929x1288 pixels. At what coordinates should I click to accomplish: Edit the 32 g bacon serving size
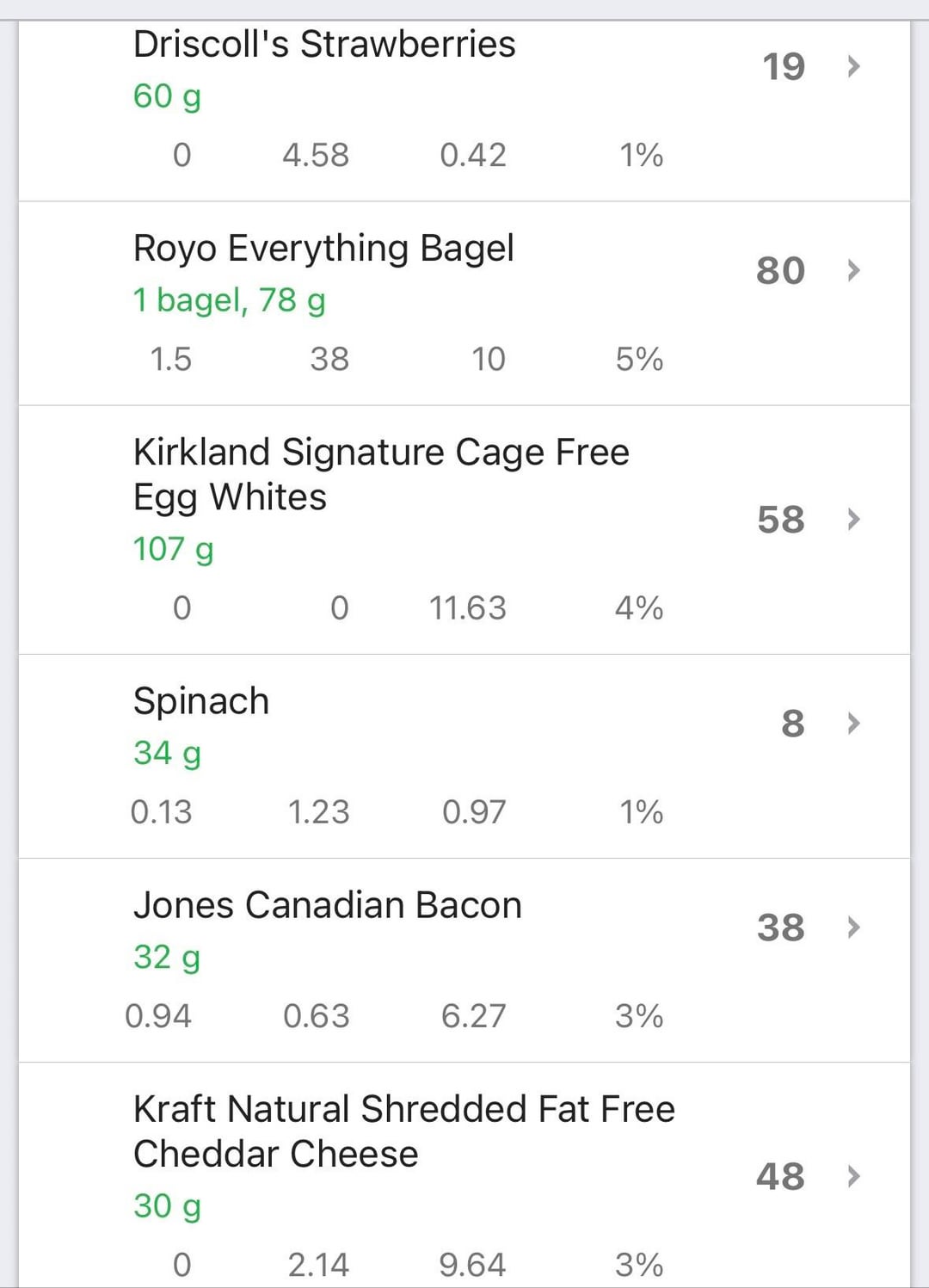click(167, 957)
